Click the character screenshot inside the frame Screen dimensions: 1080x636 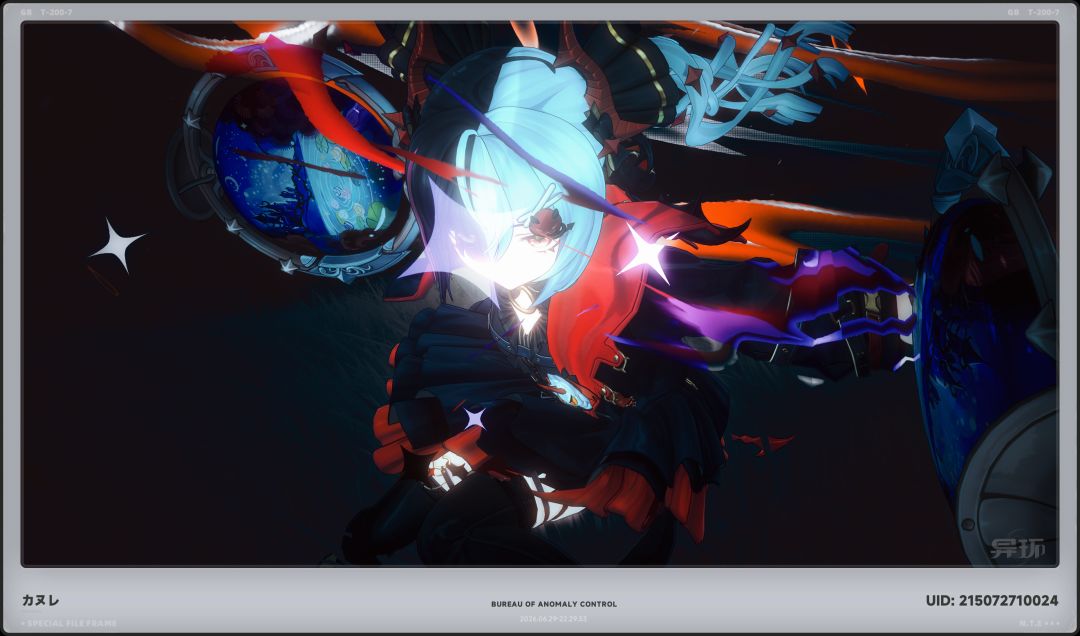pos(540,294)
